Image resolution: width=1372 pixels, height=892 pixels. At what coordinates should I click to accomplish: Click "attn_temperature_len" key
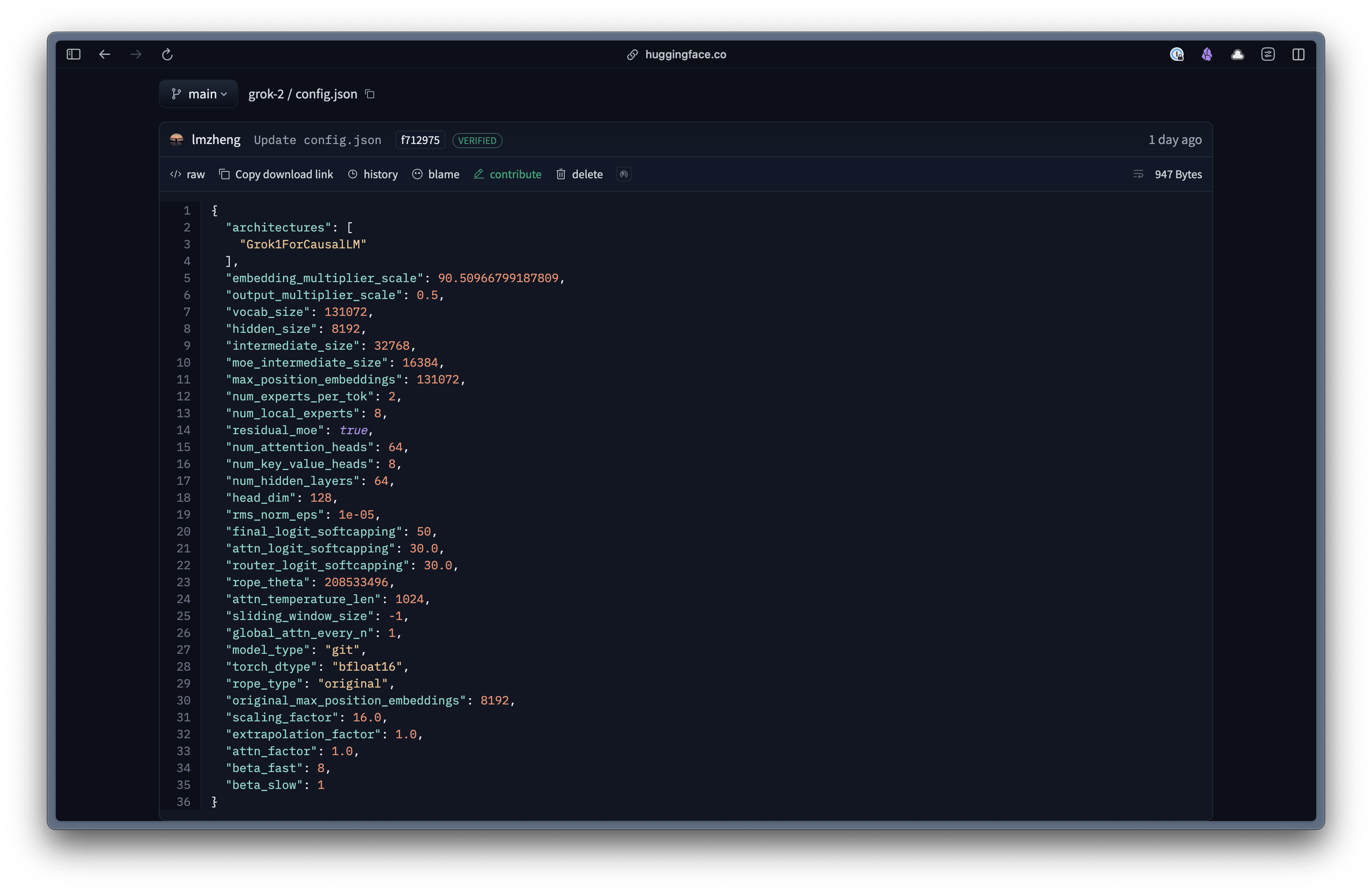pyautogui.click(x=303, y=599)
